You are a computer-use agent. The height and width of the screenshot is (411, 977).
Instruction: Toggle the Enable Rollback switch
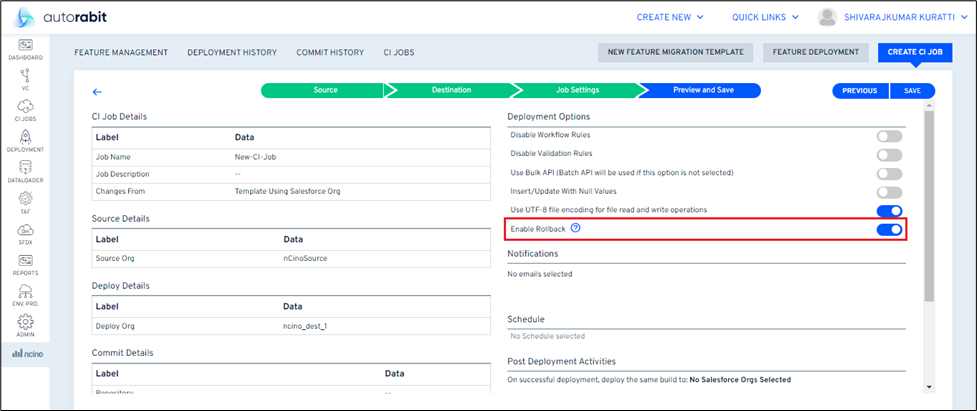tap(888, 230)
